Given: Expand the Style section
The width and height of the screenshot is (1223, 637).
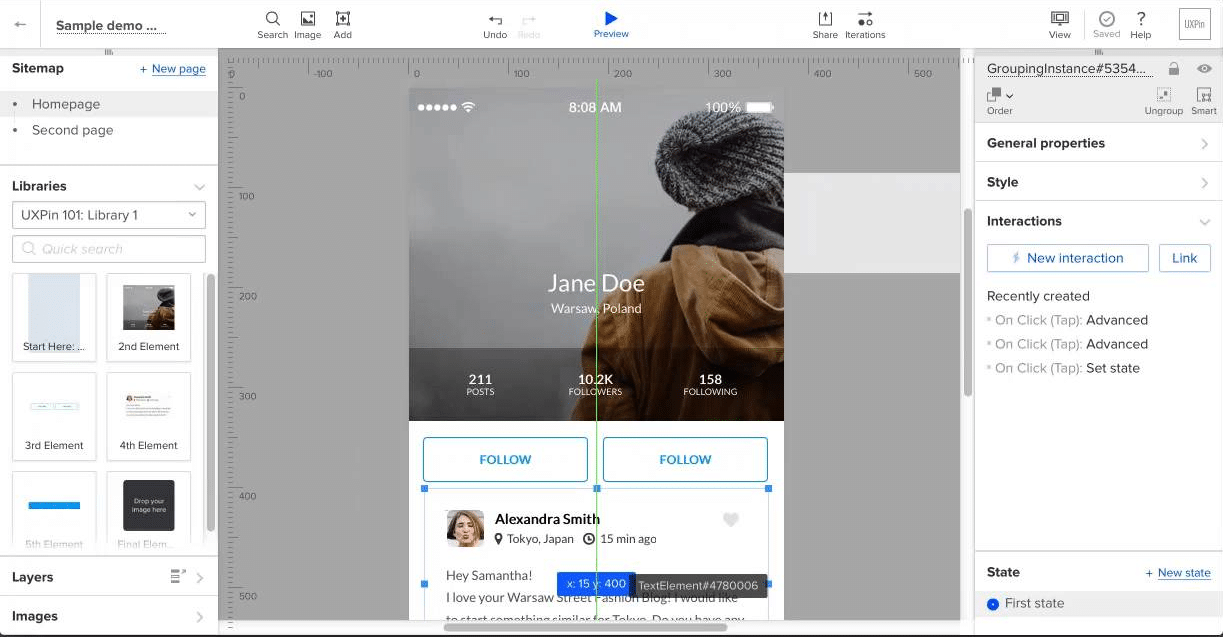Looking at the screenshot, I should tap(1098, 182).
